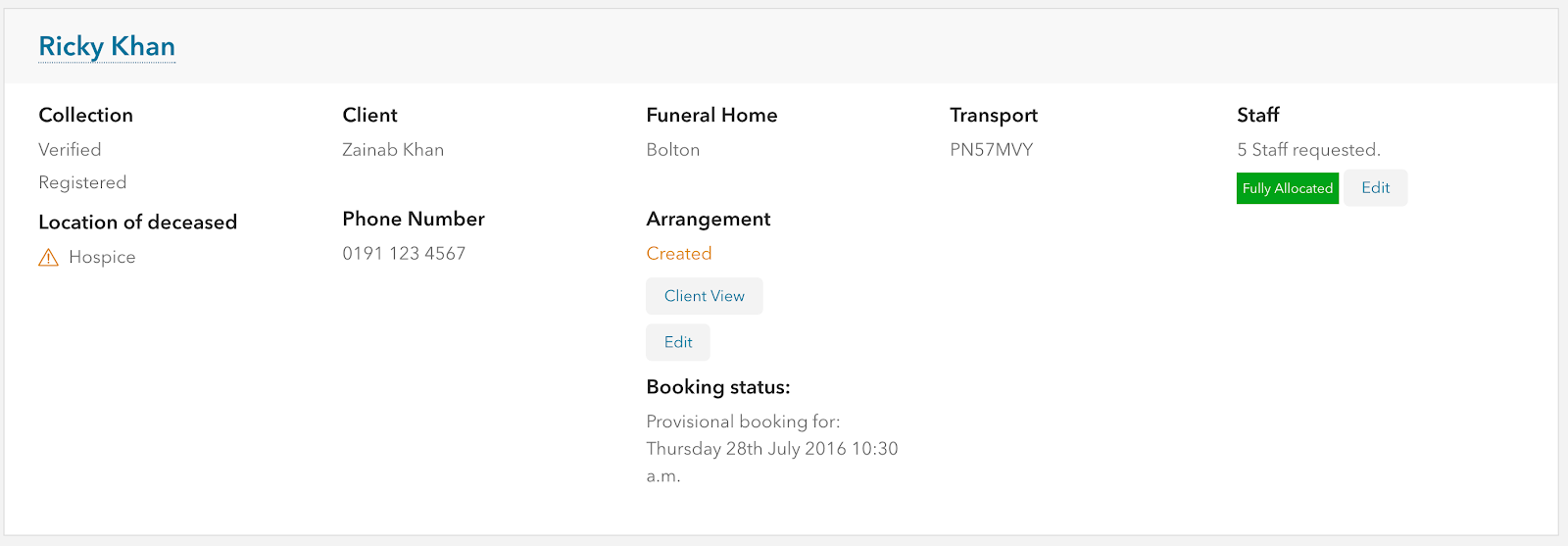The image size is (1568, 546).
Task: Click the green Fully Allocated badge
Action: click(1287, 188)
